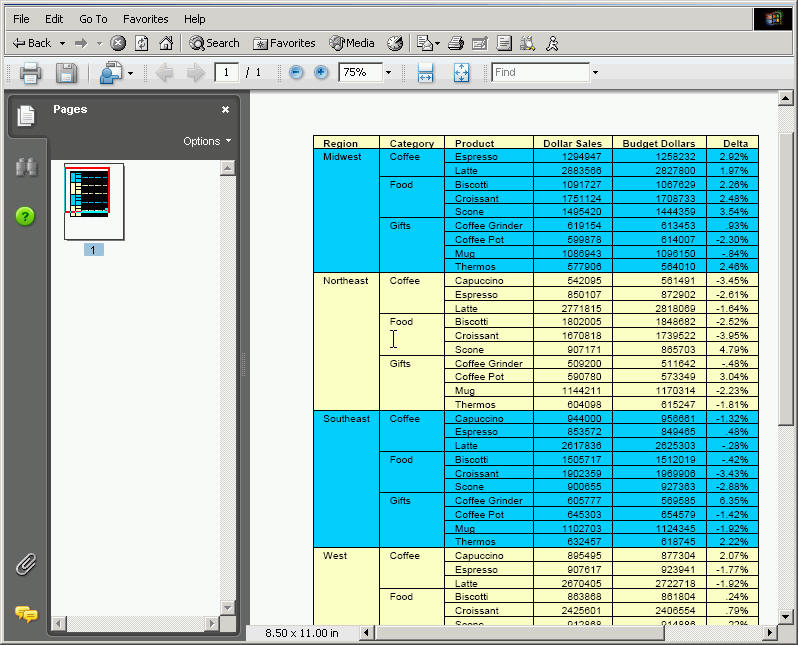Screen dimensions: 798x645
Task: Open the Go To menu
Action: point(93,19)
